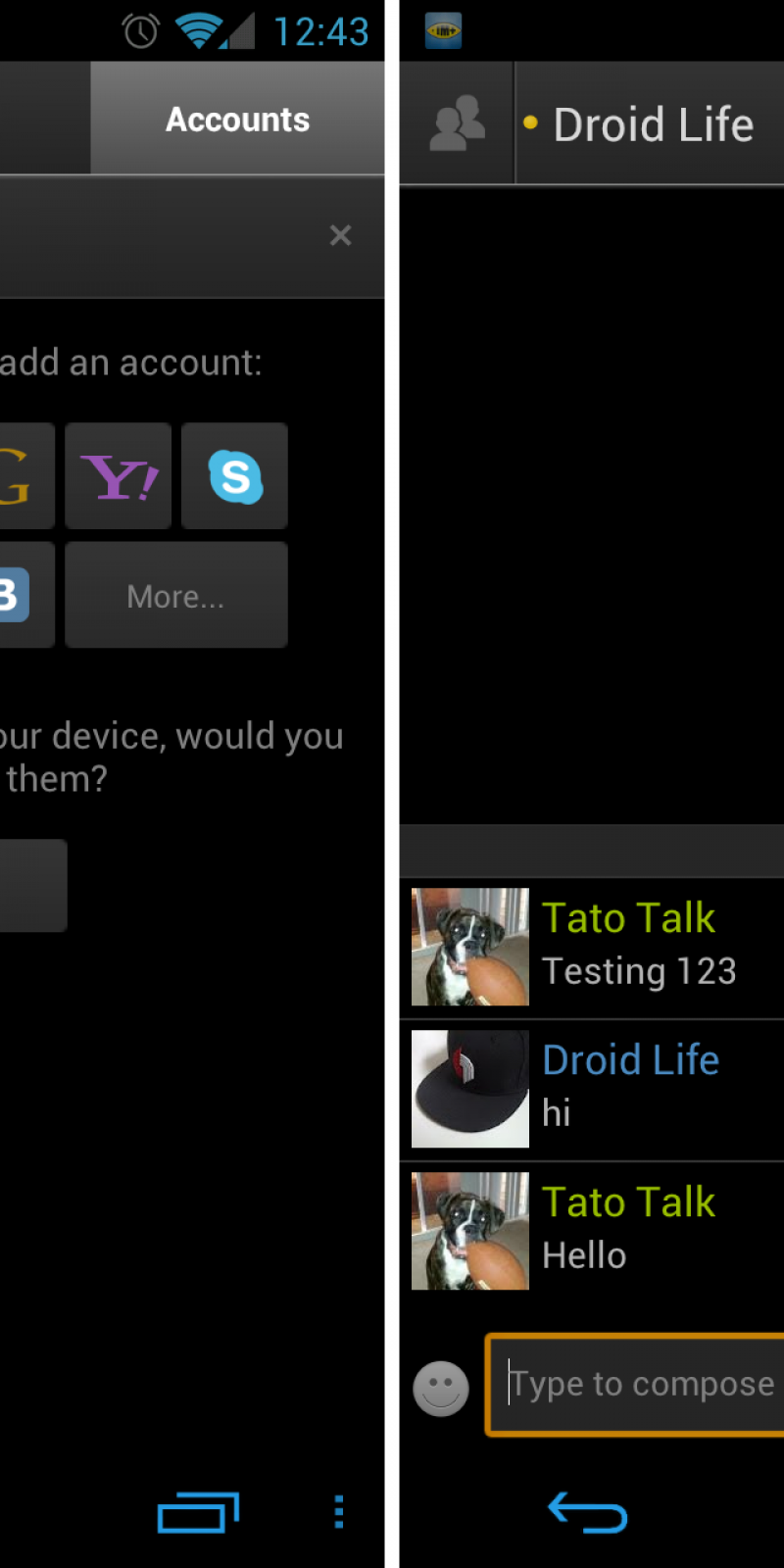
Task: Focus the Type to compose field
Action: pyautogui.click(x=636, y=1385)
